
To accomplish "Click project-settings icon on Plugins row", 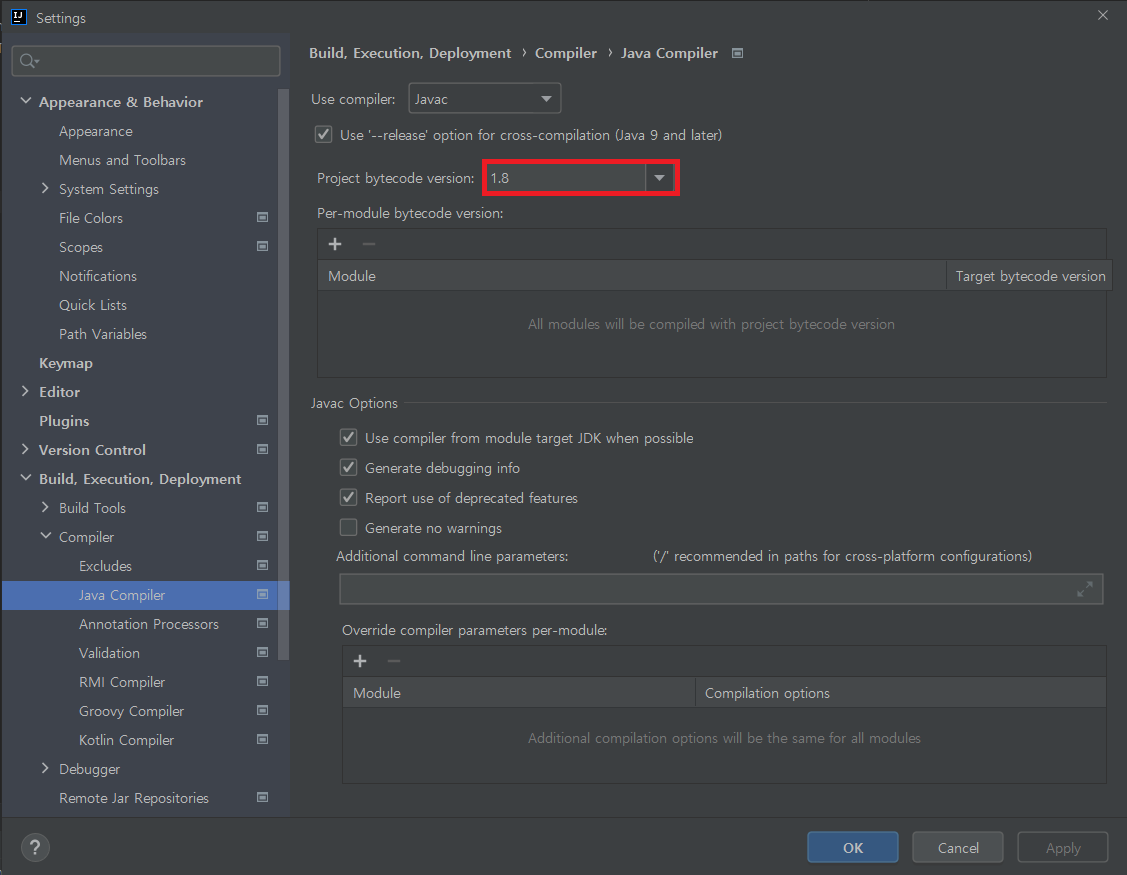I will tap(262, 421).
